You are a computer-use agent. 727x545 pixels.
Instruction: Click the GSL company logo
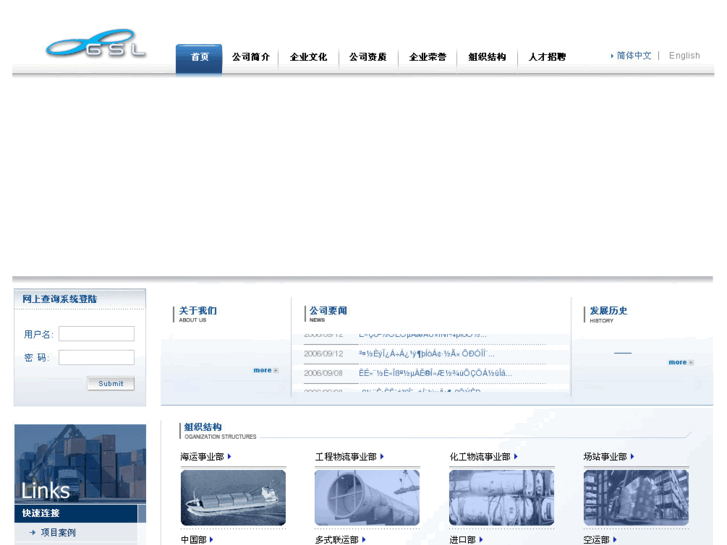pyautogui.click(x=96, y=43)
